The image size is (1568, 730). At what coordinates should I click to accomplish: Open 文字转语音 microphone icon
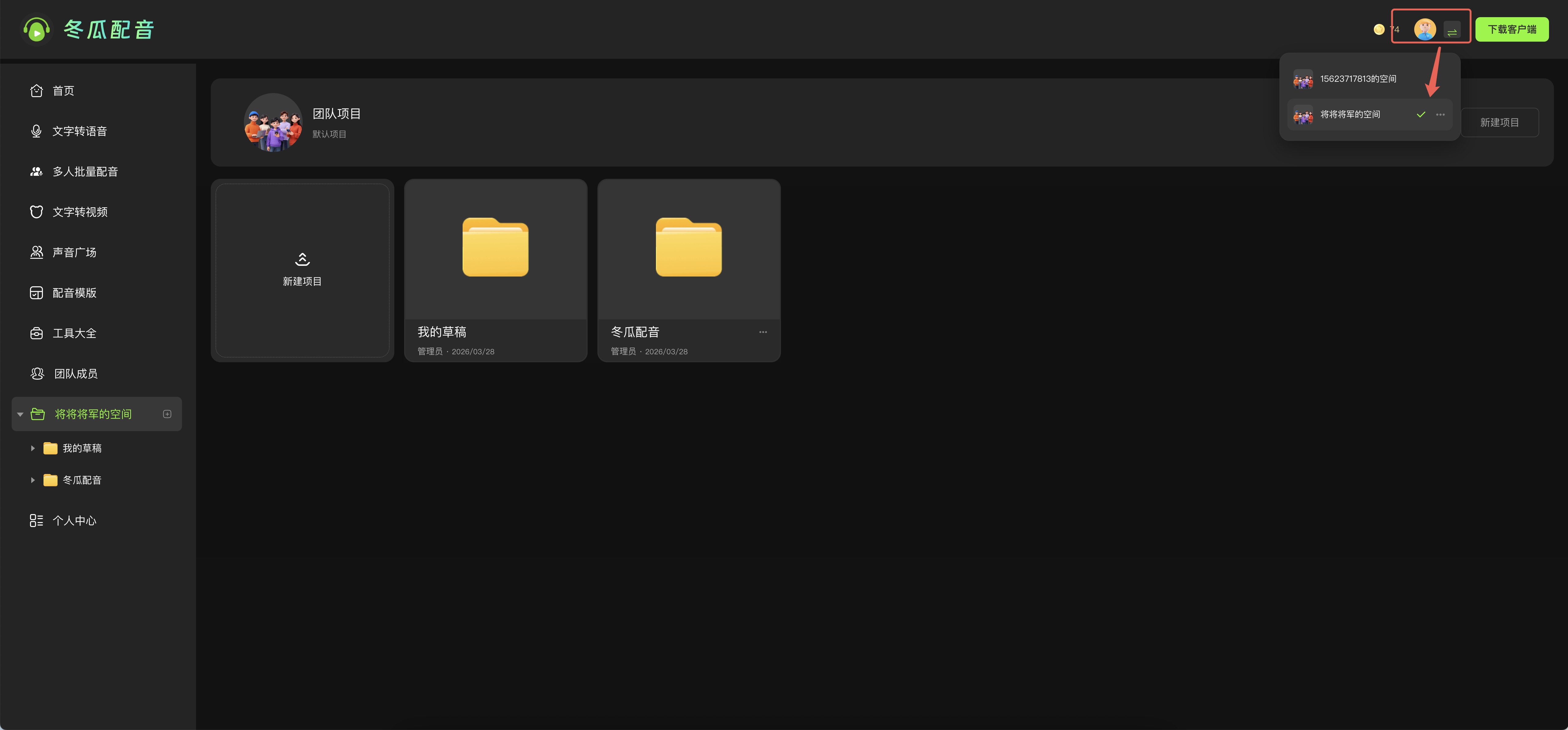pos(36,131)
